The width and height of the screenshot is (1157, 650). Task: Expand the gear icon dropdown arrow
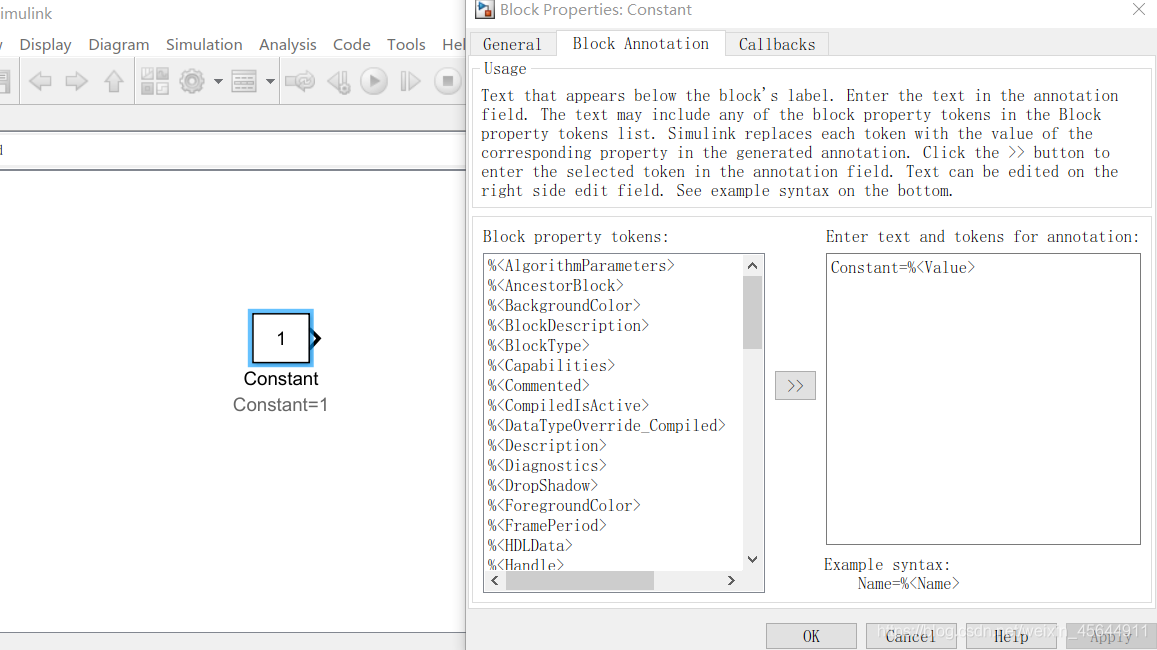218,81
